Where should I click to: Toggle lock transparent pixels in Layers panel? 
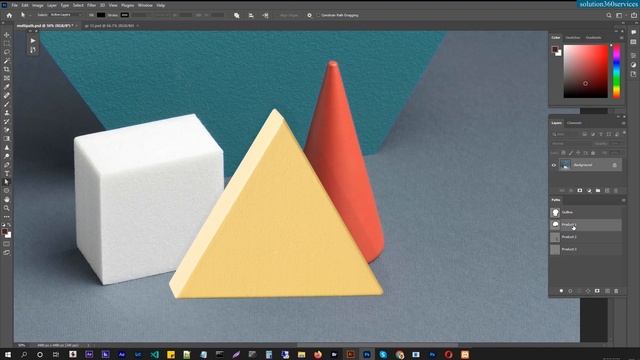pos(563,153)
